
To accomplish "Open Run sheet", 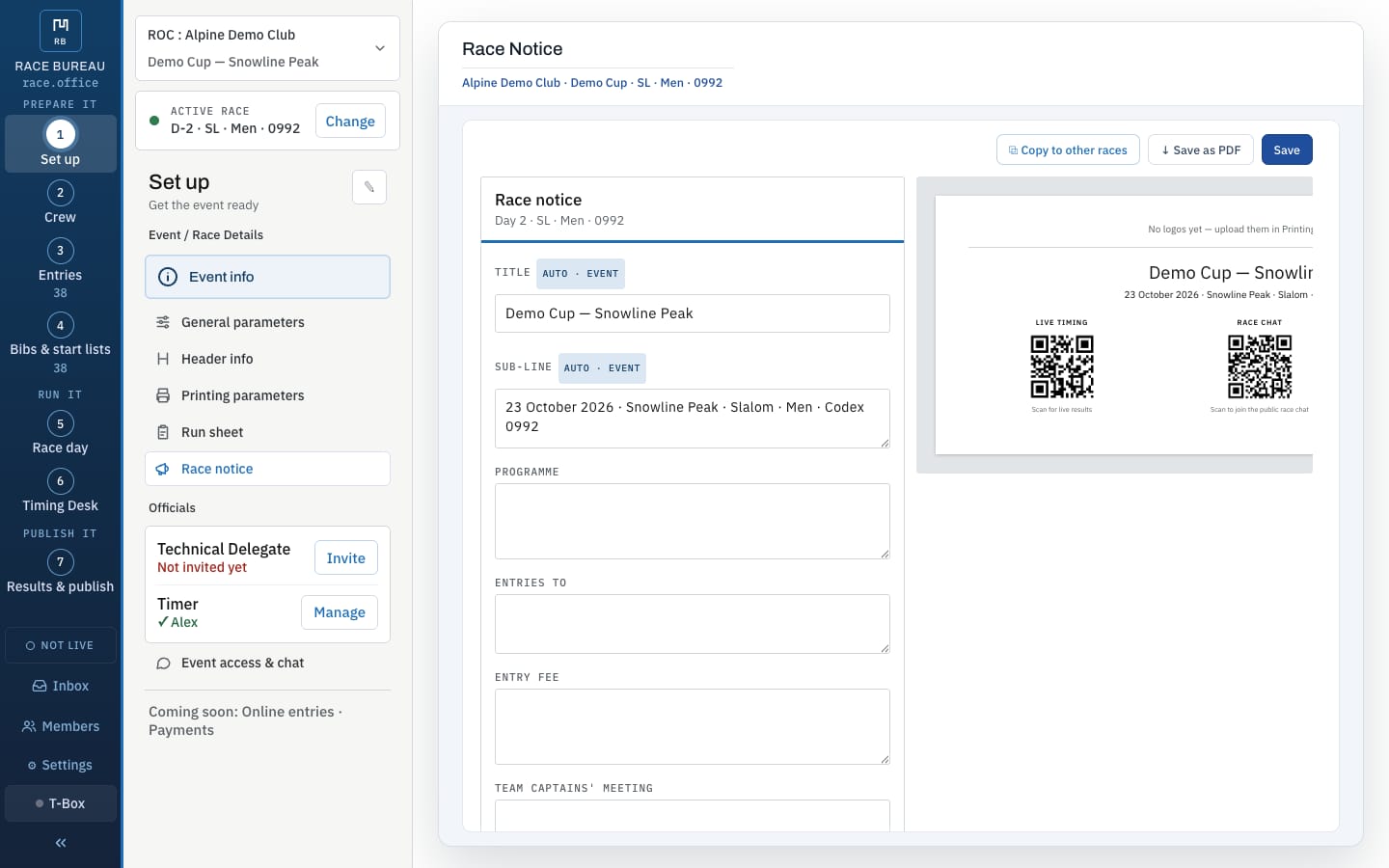I will [x=267, y=432].
